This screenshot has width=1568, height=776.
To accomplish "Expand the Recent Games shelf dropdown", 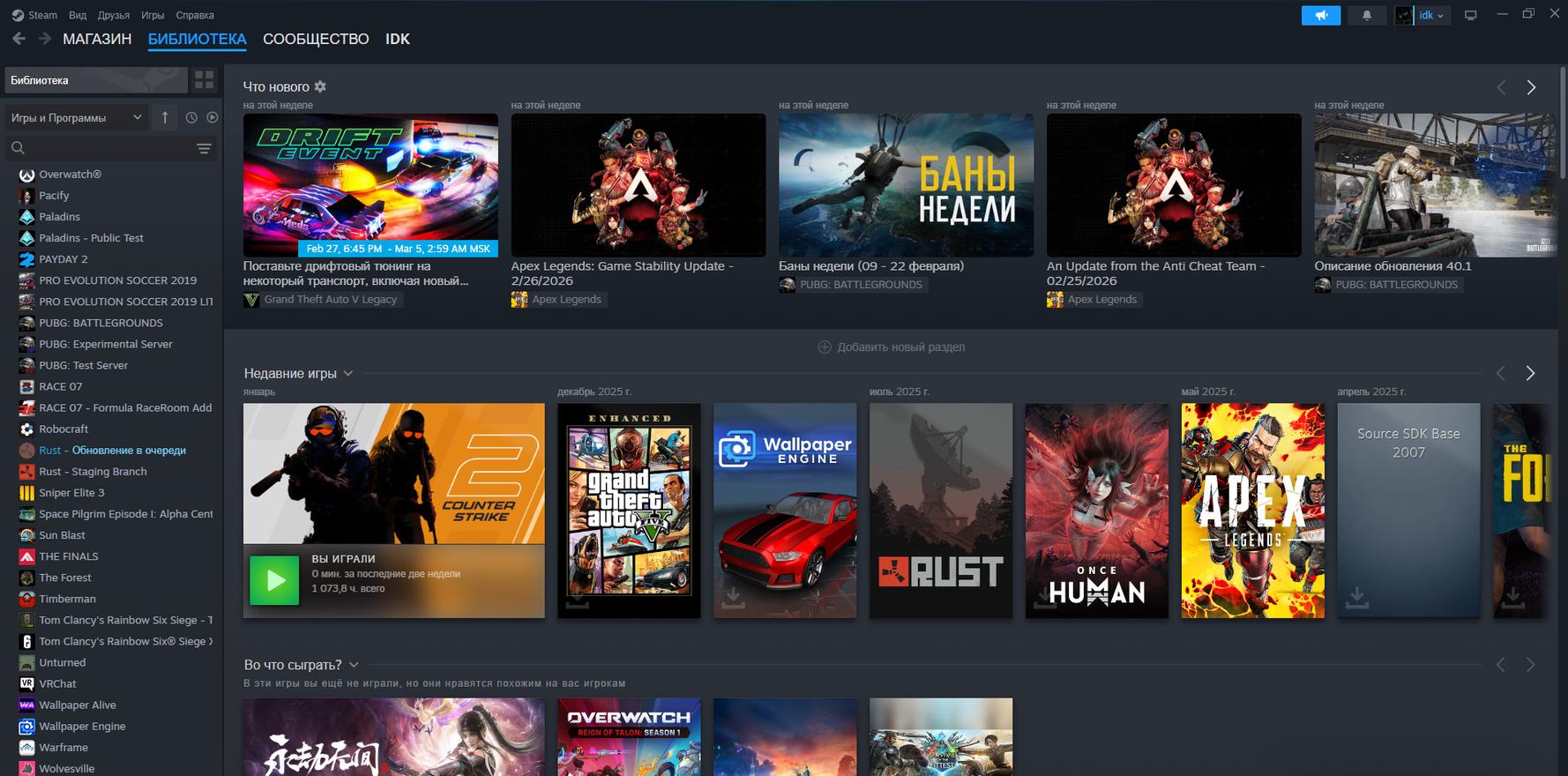I will click(x=348, y=373).
